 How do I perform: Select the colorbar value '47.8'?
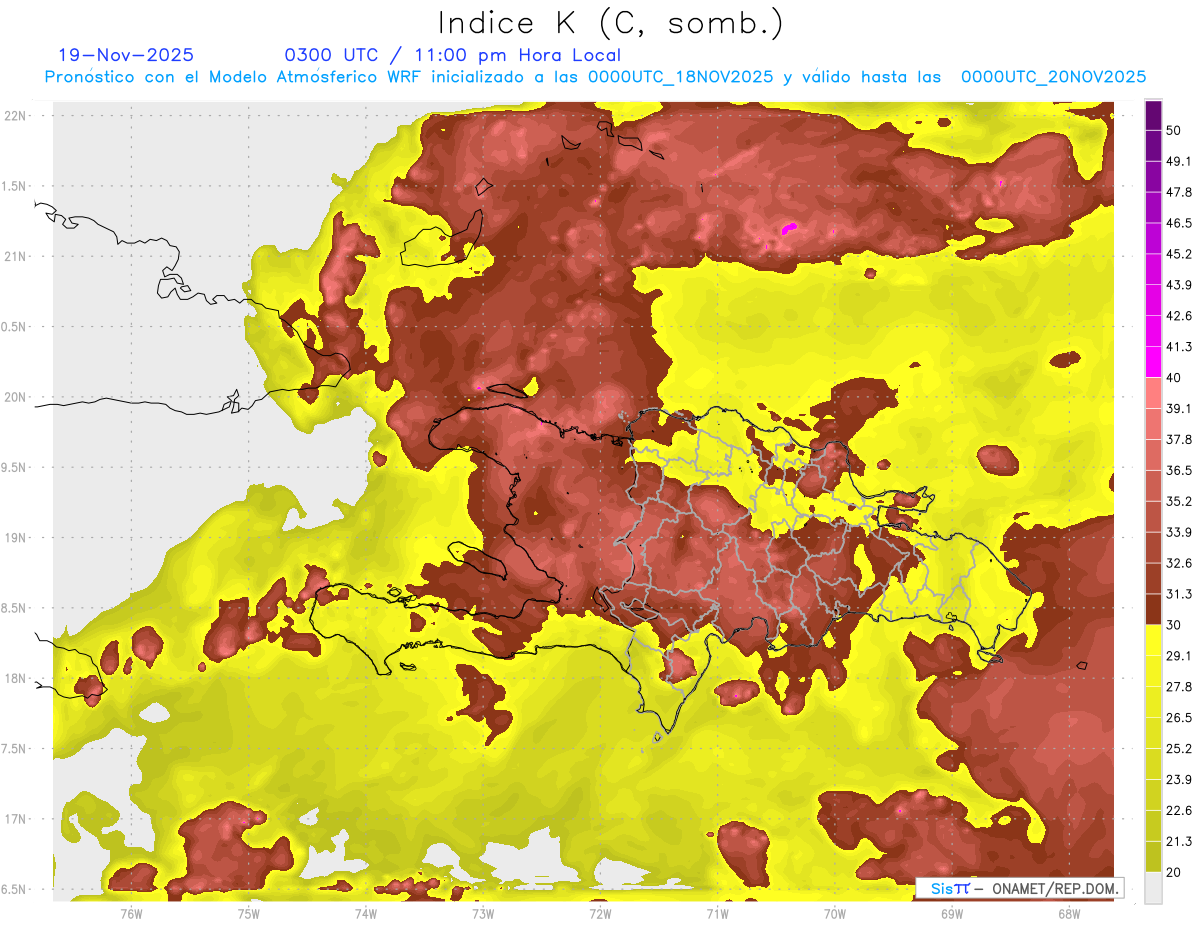click(1179, 192)
